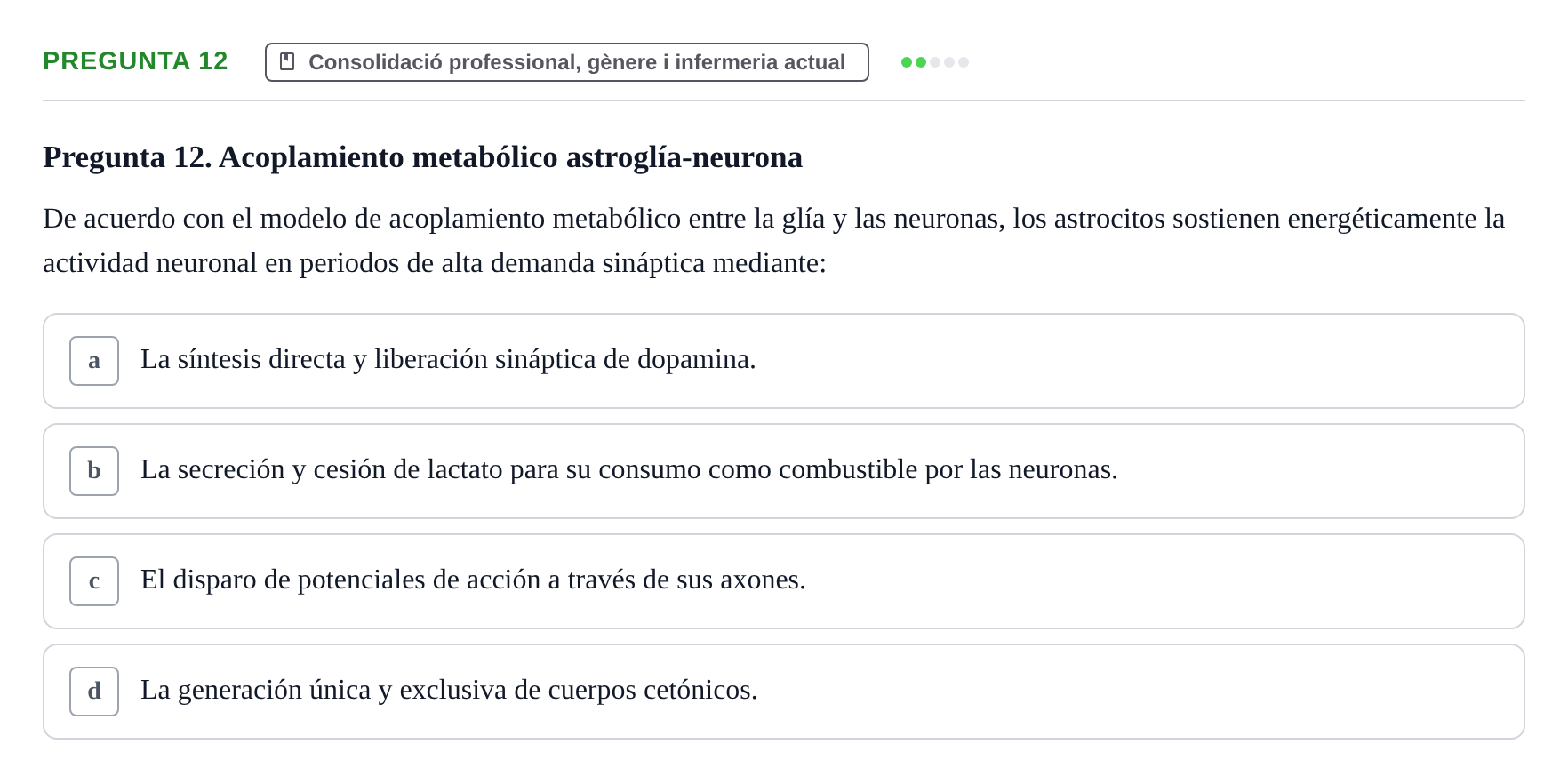Click the last gray difficulty dot

coord(964,62)
